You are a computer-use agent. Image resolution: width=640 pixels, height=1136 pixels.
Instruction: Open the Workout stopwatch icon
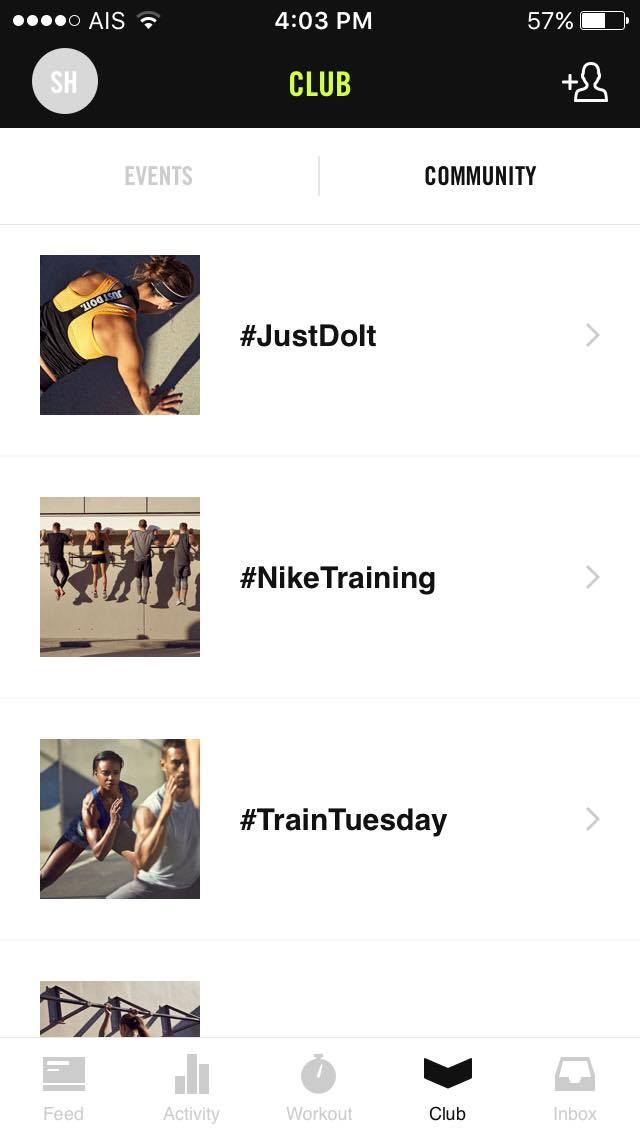319,1073
